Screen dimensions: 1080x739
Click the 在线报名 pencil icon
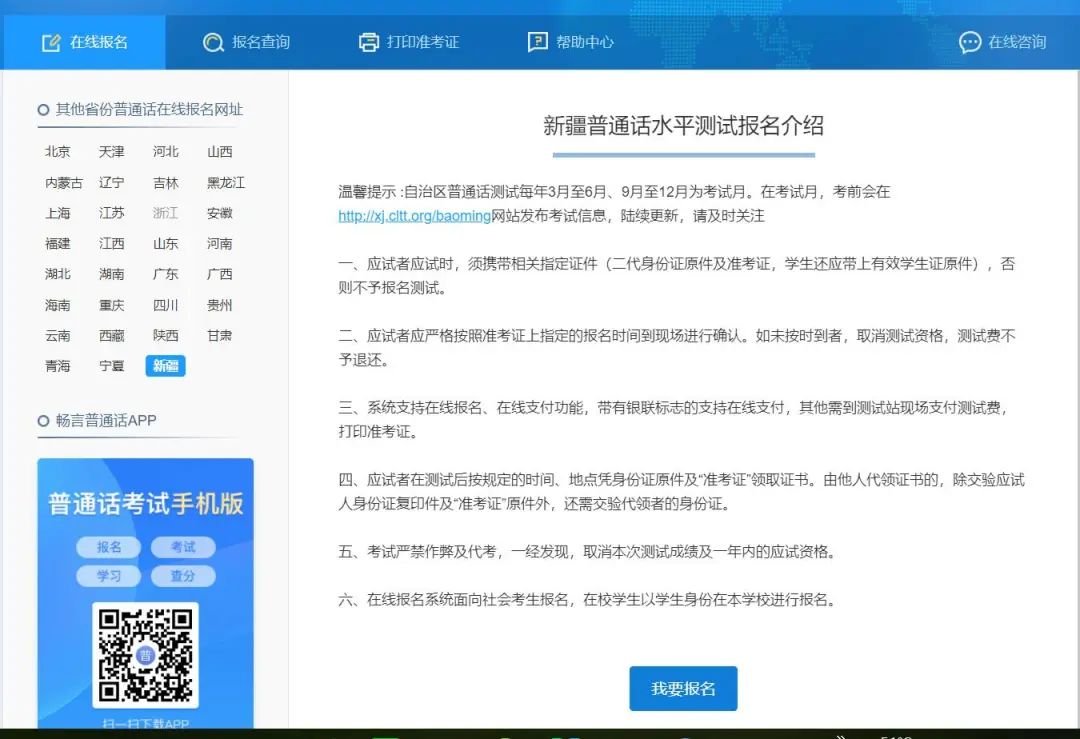pyautogui.click(x=51, y=42)
